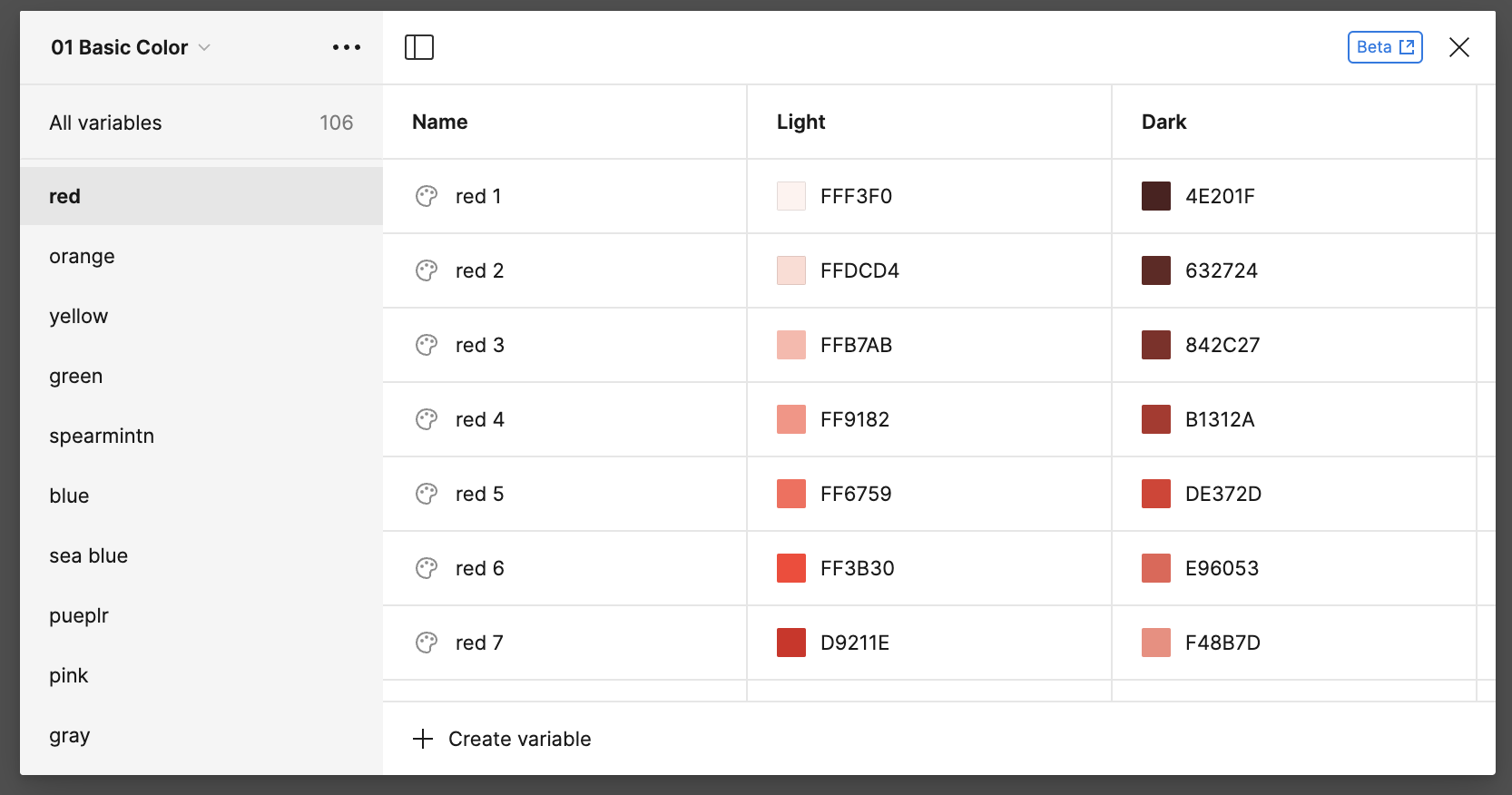Click the Create variable button label
The height and width of the screenshot is (795, 1512).
[x=519, y=739]
